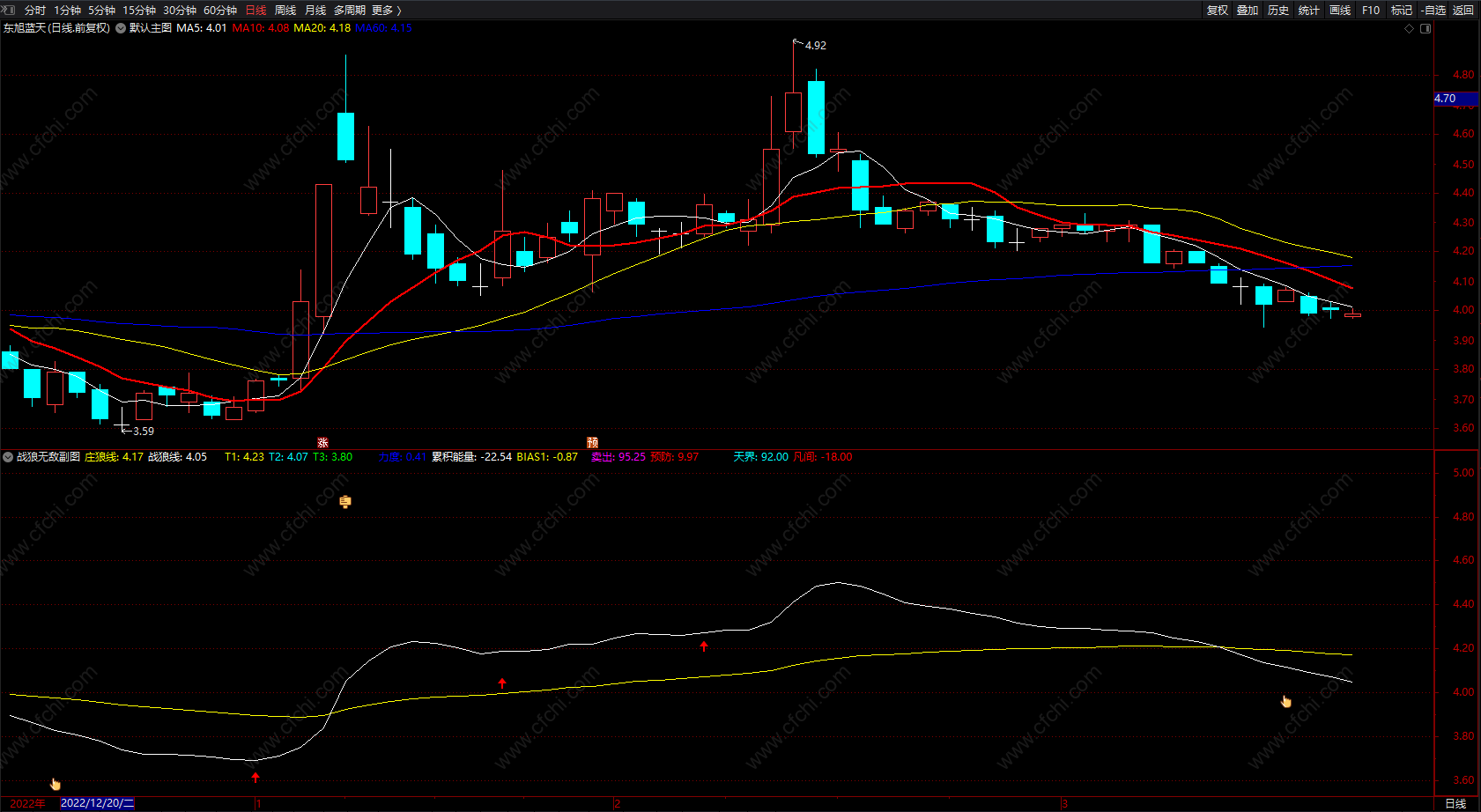Click the T1: 4.23 value
The height and width of the screenshot is (812, 1481).
point(244,457)
